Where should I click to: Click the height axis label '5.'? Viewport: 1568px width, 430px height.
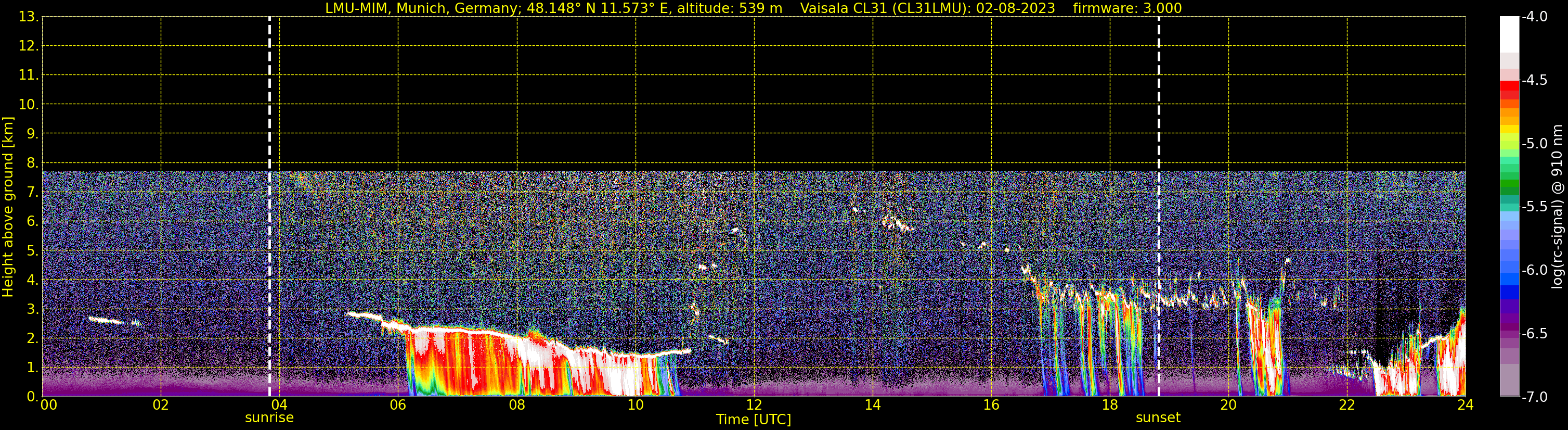32,250
